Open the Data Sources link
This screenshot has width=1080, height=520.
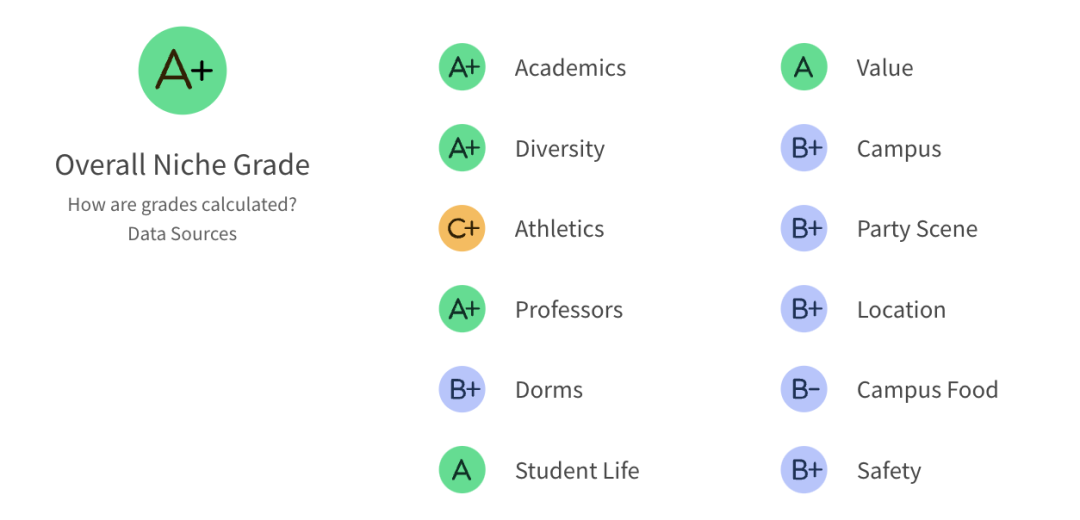(183, 233)
